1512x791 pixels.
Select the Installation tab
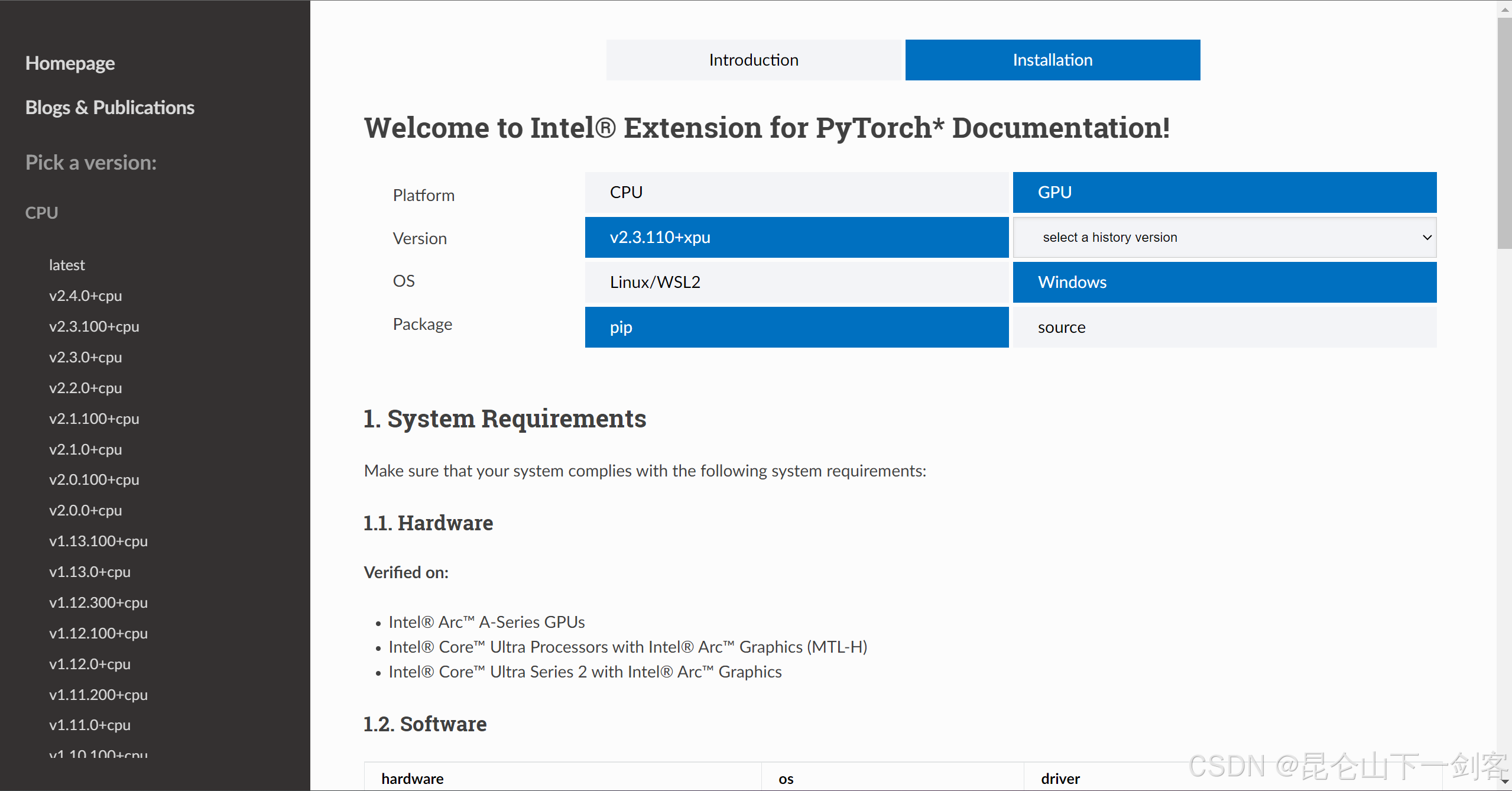point(1052,60)
